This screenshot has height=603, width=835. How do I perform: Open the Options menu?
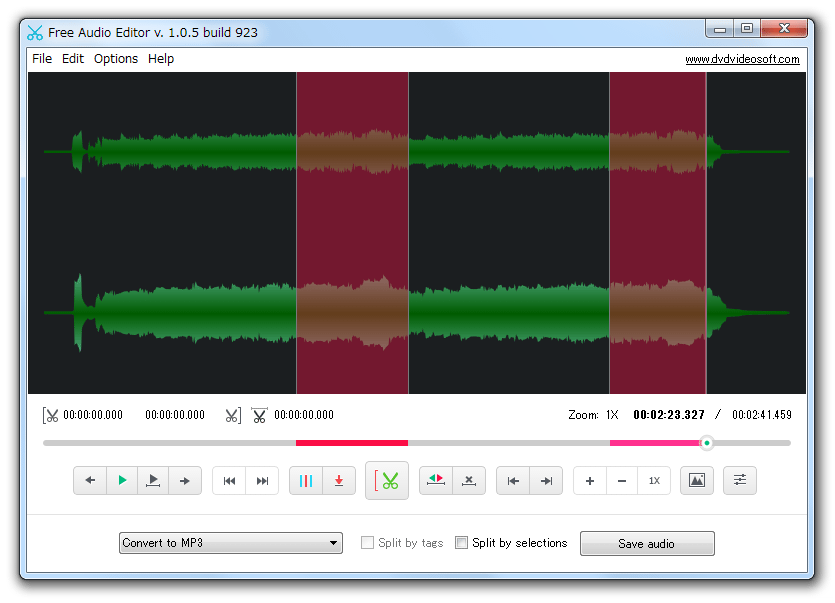pyautogui.click(x=116, y=58)
